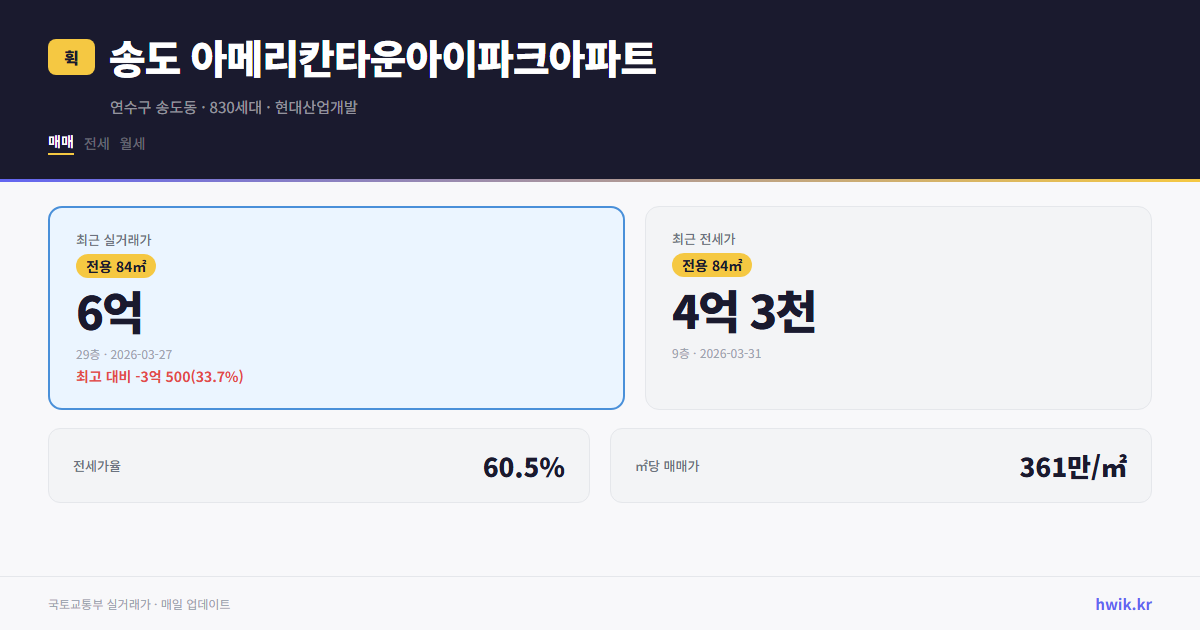Viewport: 1200px width, 630px height.
Task: Click the 최근 전세가 card
Action: pos(898,307)
